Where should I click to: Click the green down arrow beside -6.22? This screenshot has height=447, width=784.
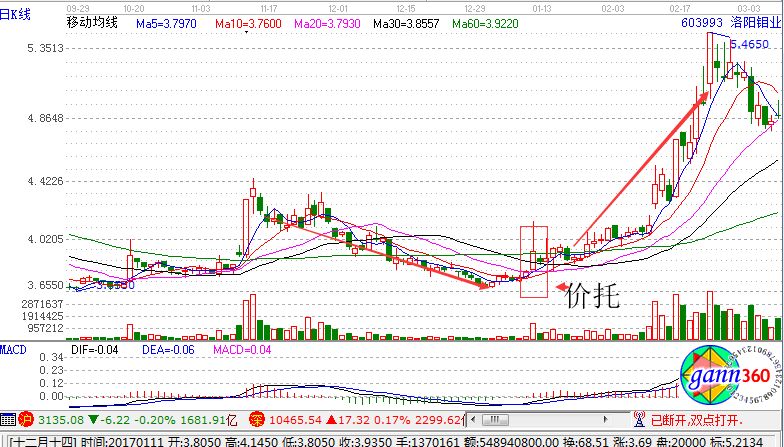point(92,421)
